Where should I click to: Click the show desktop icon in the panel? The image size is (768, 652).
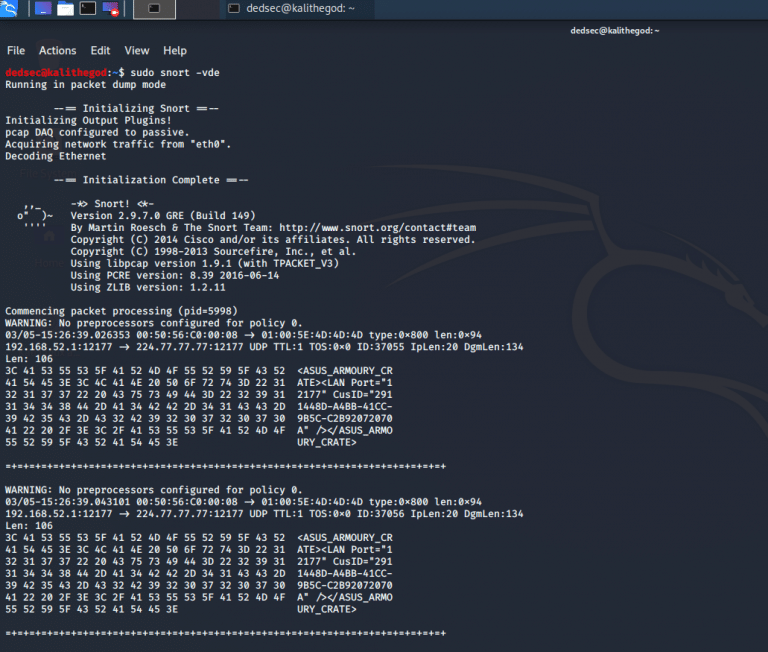43,9
